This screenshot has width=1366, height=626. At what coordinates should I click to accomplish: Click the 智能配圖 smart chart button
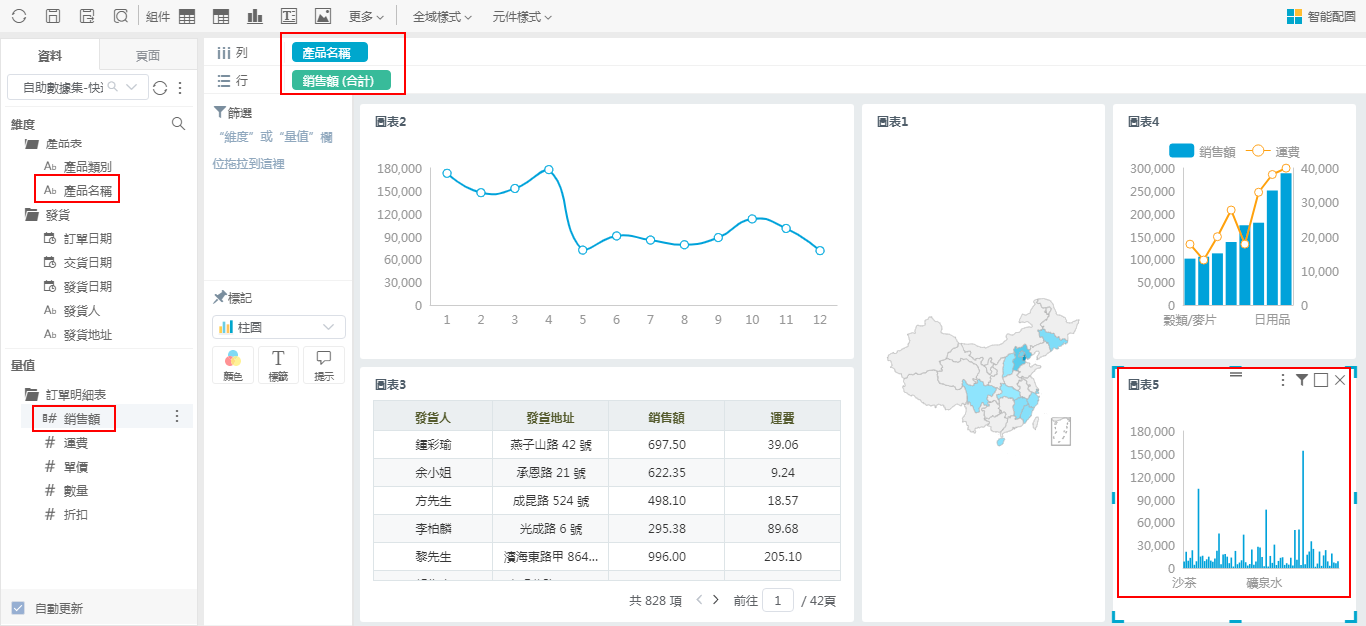pos(1320,16)
